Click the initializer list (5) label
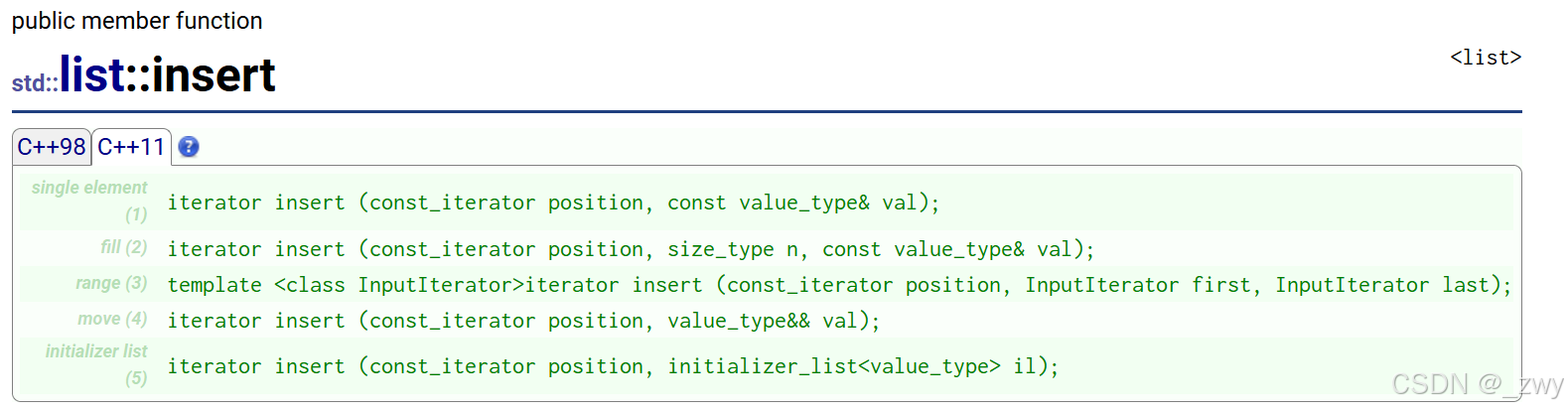1568x411 pixels. click(x=96, y=363)
